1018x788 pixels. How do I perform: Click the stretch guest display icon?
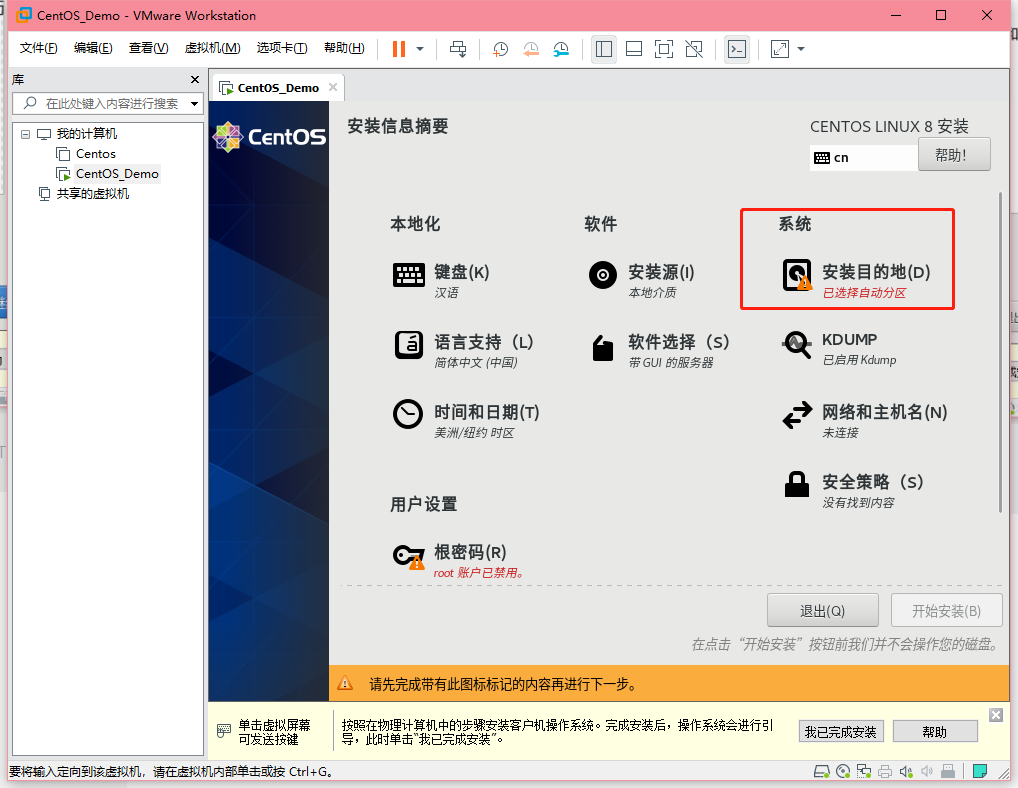pyautogui.click(x=780, y=49)
